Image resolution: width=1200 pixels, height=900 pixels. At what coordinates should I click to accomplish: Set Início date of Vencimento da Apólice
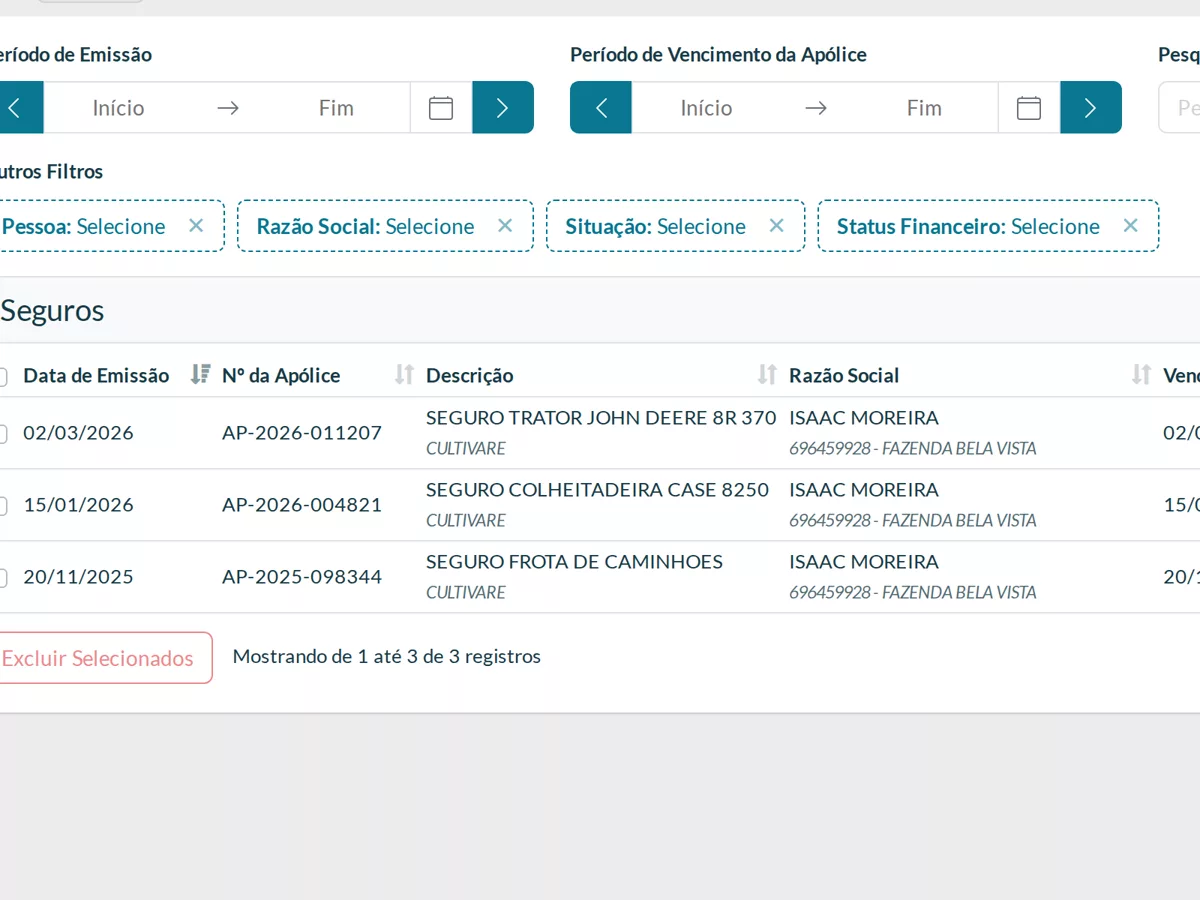click(x=707, y=108)
